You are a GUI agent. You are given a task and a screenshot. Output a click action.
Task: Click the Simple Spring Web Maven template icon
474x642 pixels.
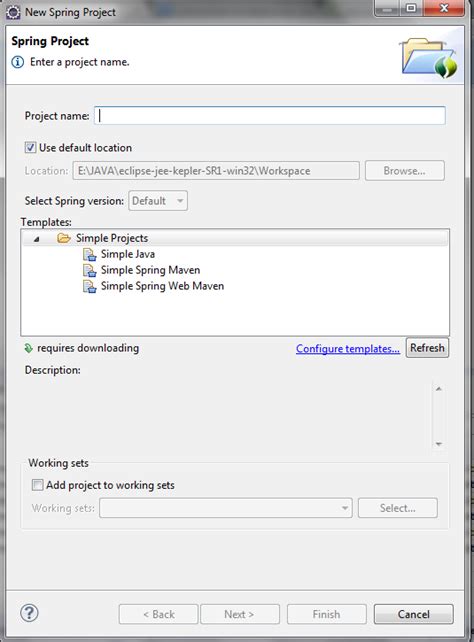tap(90, 286)
